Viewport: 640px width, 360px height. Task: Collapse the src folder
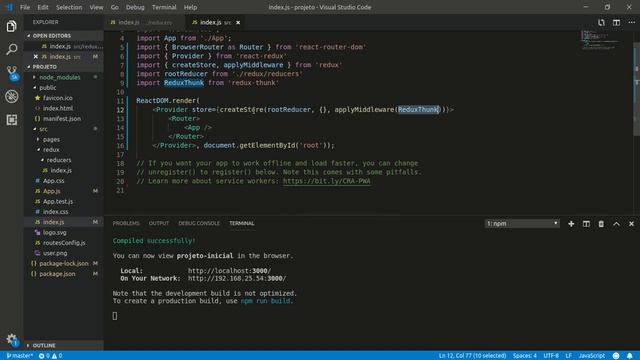coord(43,129)
